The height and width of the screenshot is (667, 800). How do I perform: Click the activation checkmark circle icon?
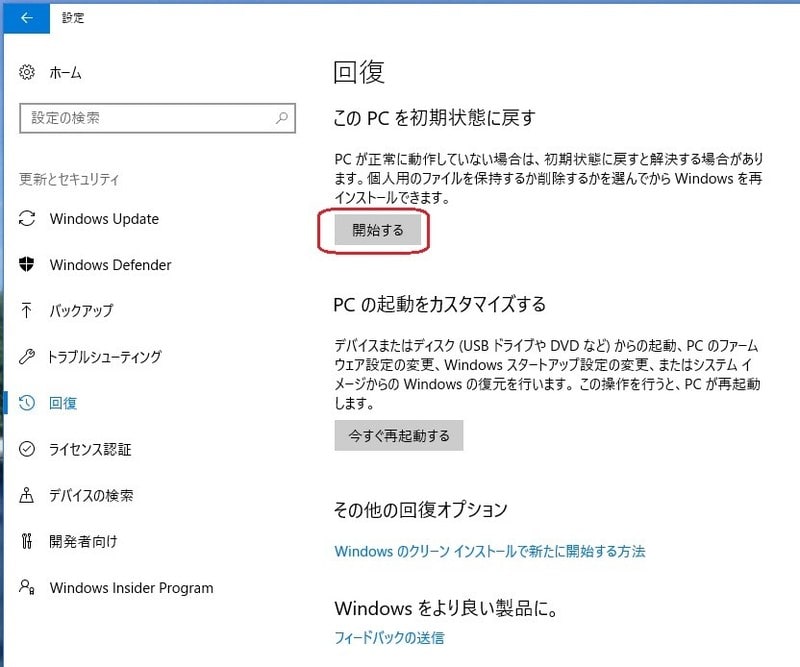click(27, 449)
